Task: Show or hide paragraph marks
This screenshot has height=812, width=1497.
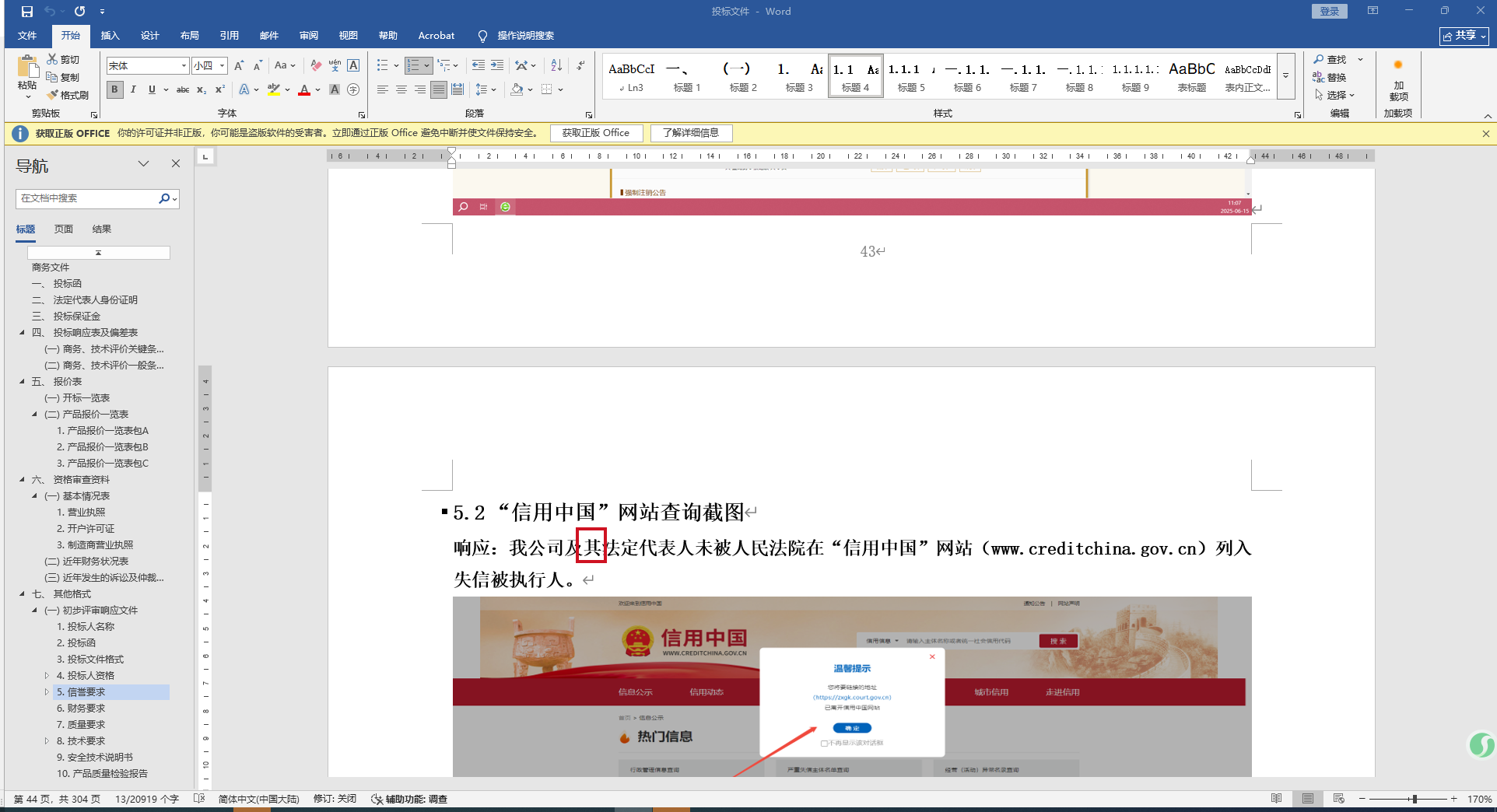Action: [x=580, y=66]
